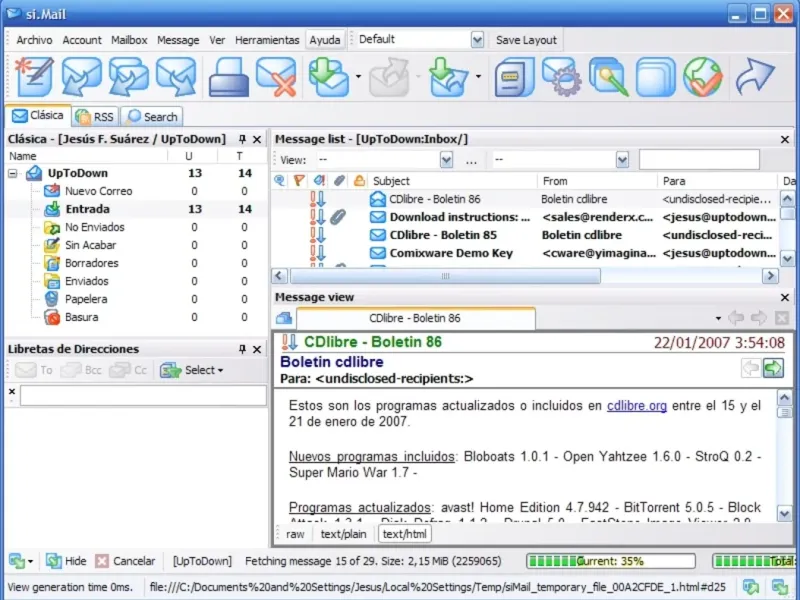Image resolution: width=800 pixels, height=600 pixels.
Task: Switch message view to text/plain
Action: 343,534
